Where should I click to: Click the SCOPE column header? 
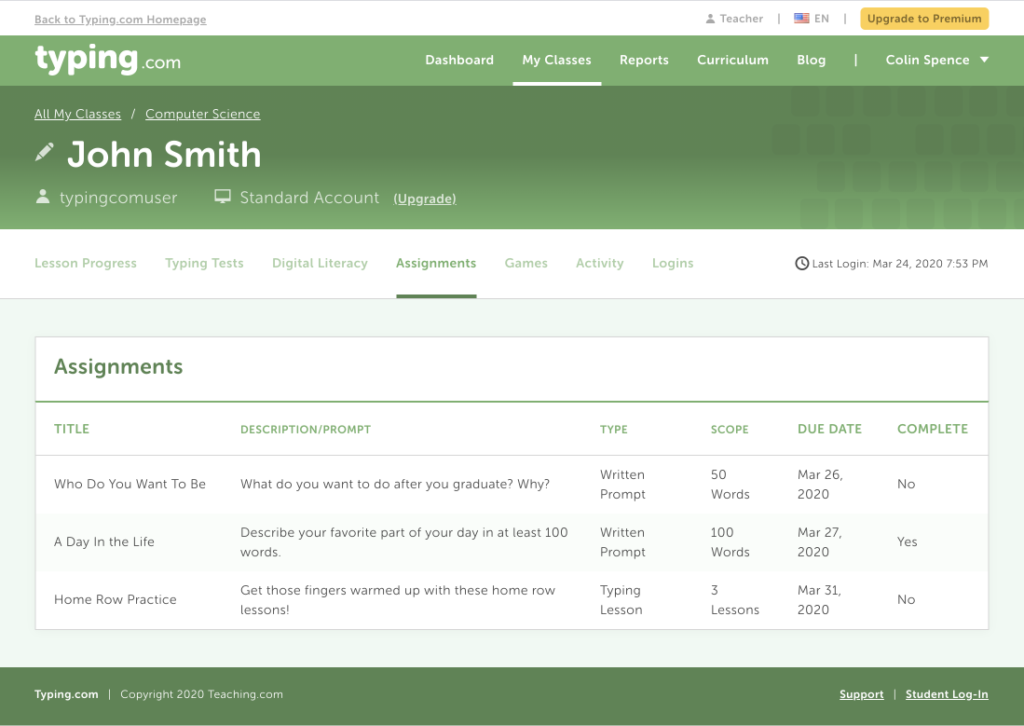[729, 429]
